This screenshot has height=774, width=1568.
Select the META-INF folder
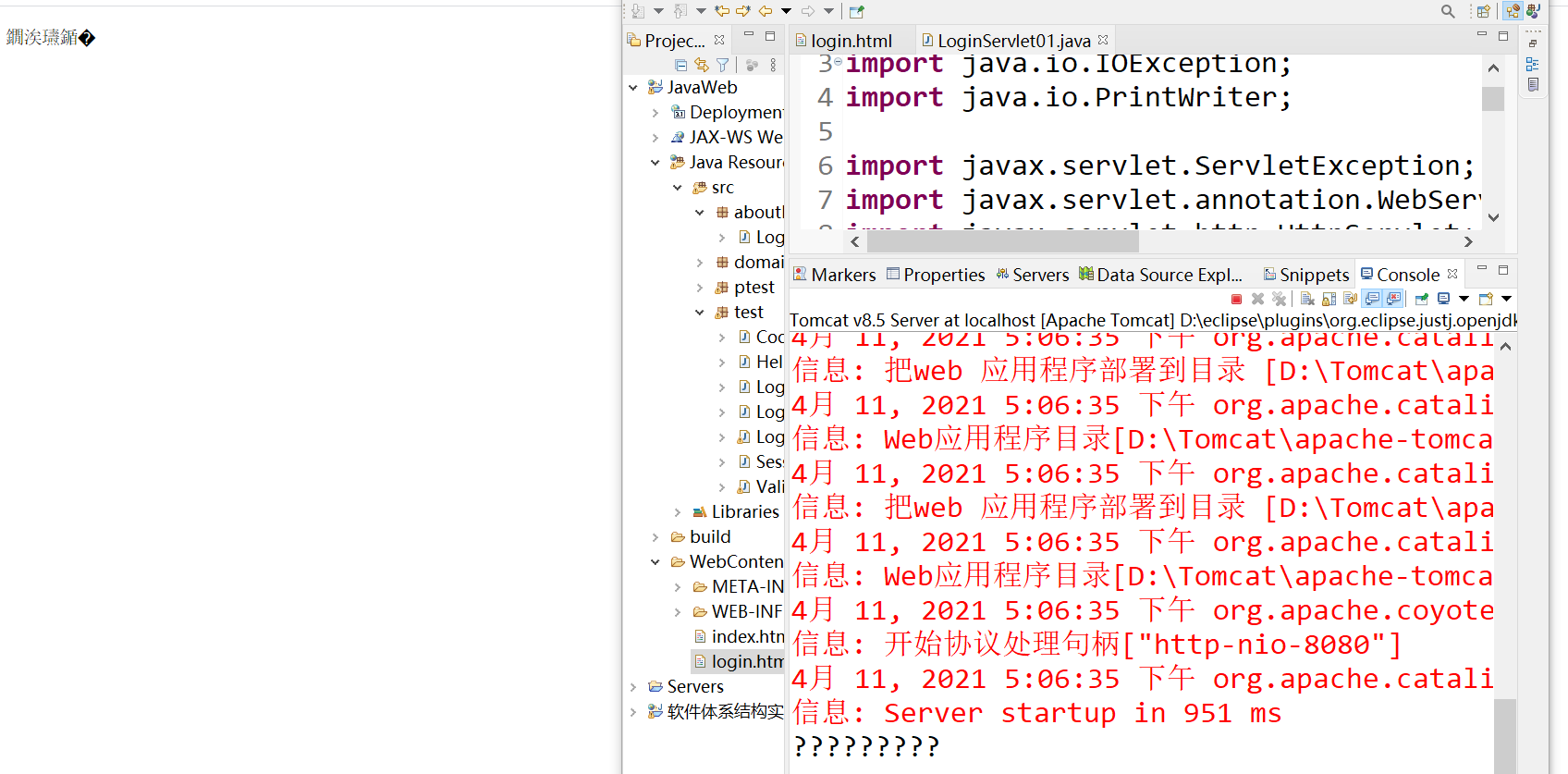tap(738, 586)
